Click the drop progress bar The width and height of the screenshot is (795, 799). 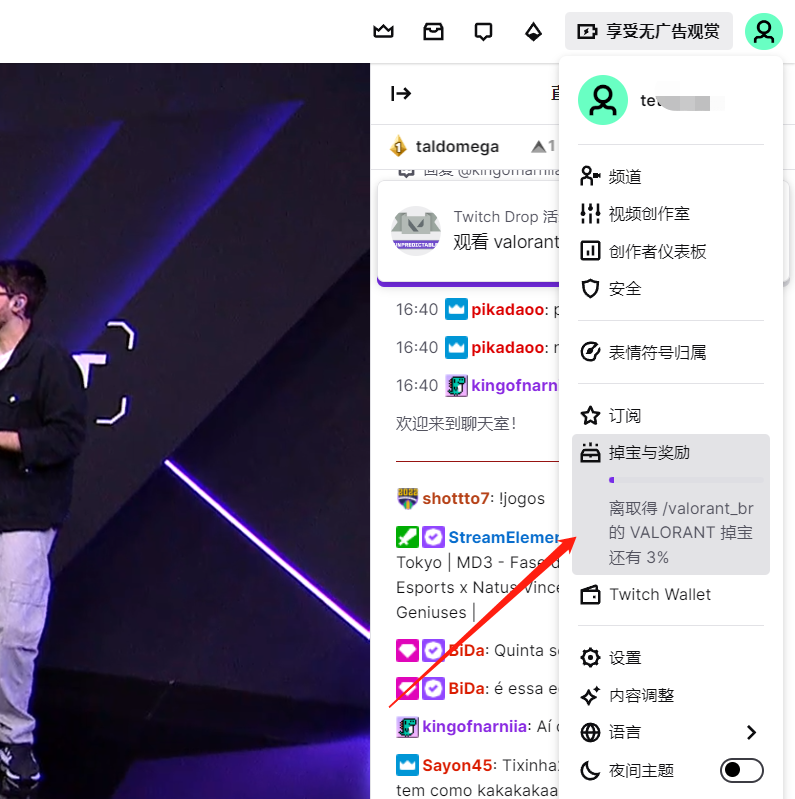click(686, 480)
